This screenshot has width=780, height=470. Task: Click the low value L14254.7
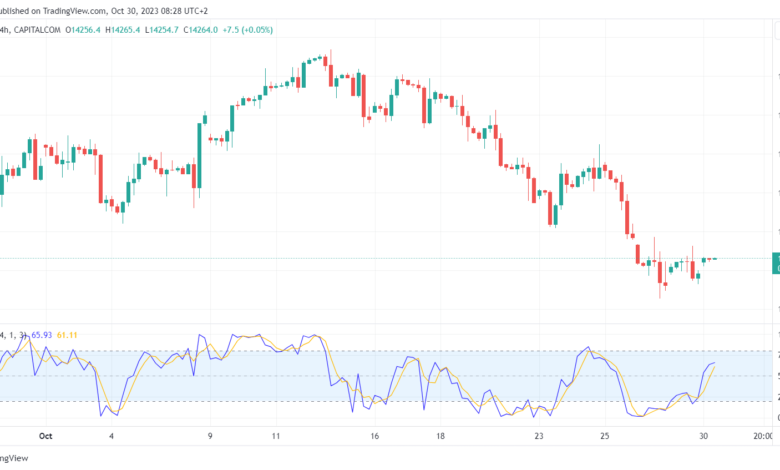tap(162, 30)
